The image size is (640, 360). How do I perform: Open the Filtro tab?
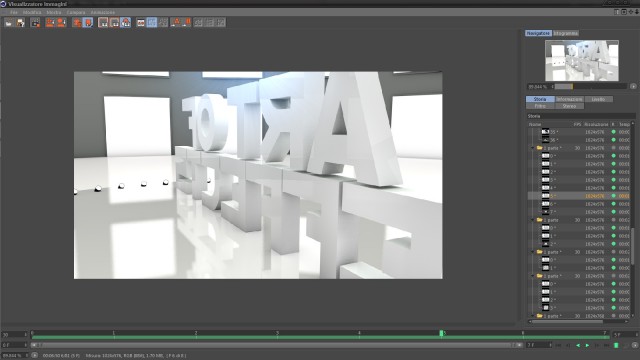coord(540,106)
